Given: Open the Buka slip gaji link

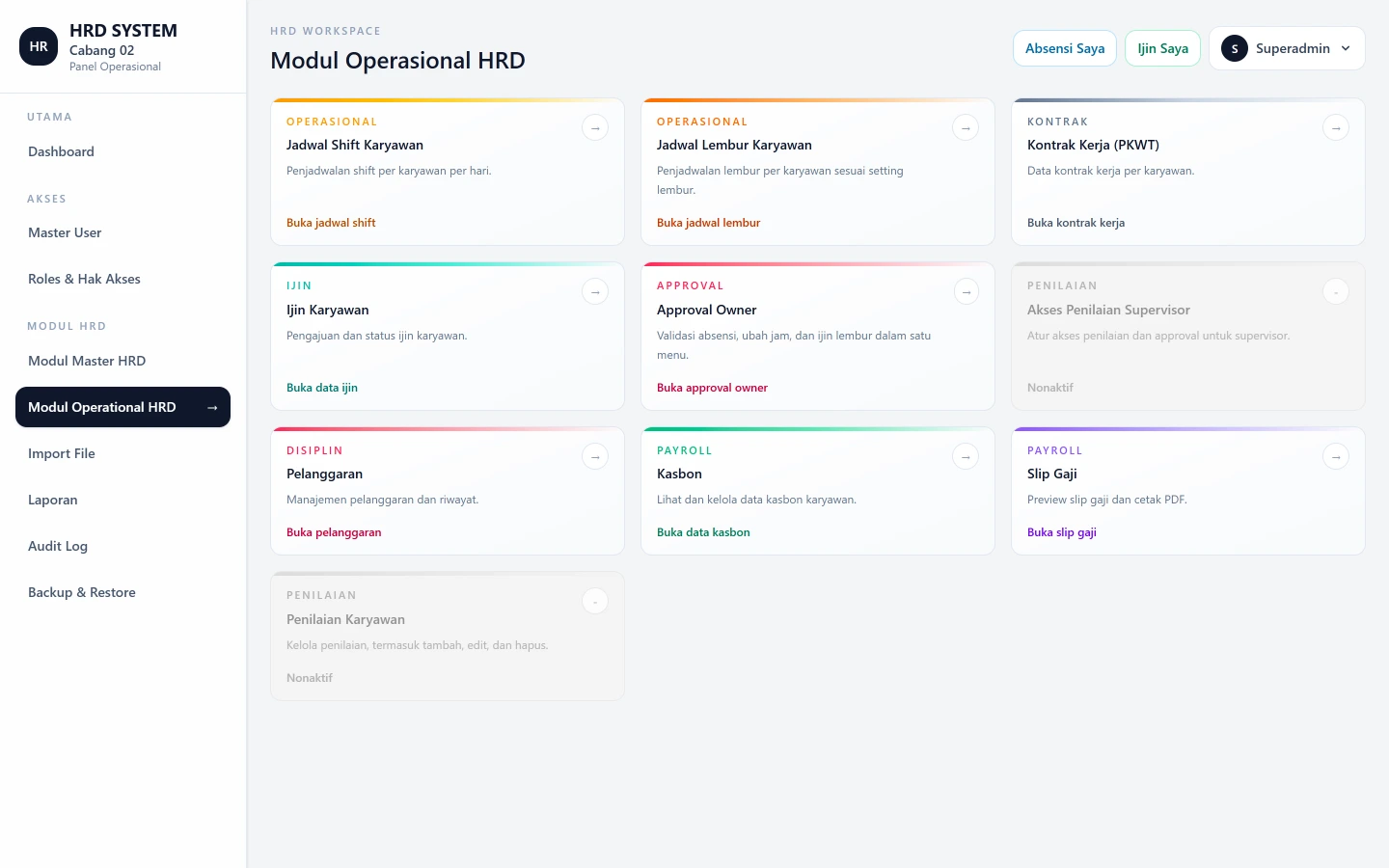Looking at the screenshot, I should pyautogui.click(x=1062, y=532).
